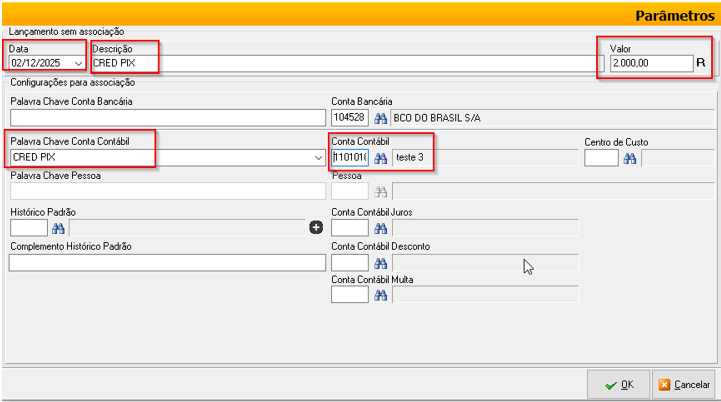Expand the Palavra Chave Conta Contábil dropdown

coord(319,158)
